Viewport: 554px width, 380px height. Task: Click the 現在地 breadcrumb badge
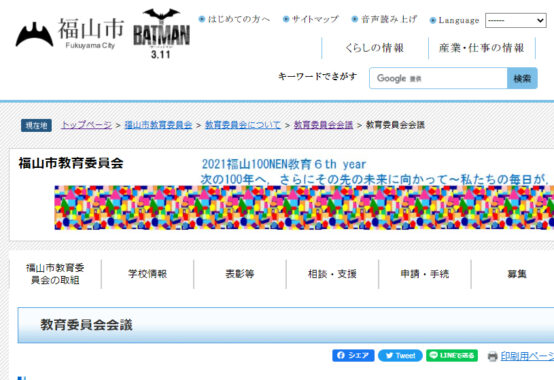click(x=36, y=125)
